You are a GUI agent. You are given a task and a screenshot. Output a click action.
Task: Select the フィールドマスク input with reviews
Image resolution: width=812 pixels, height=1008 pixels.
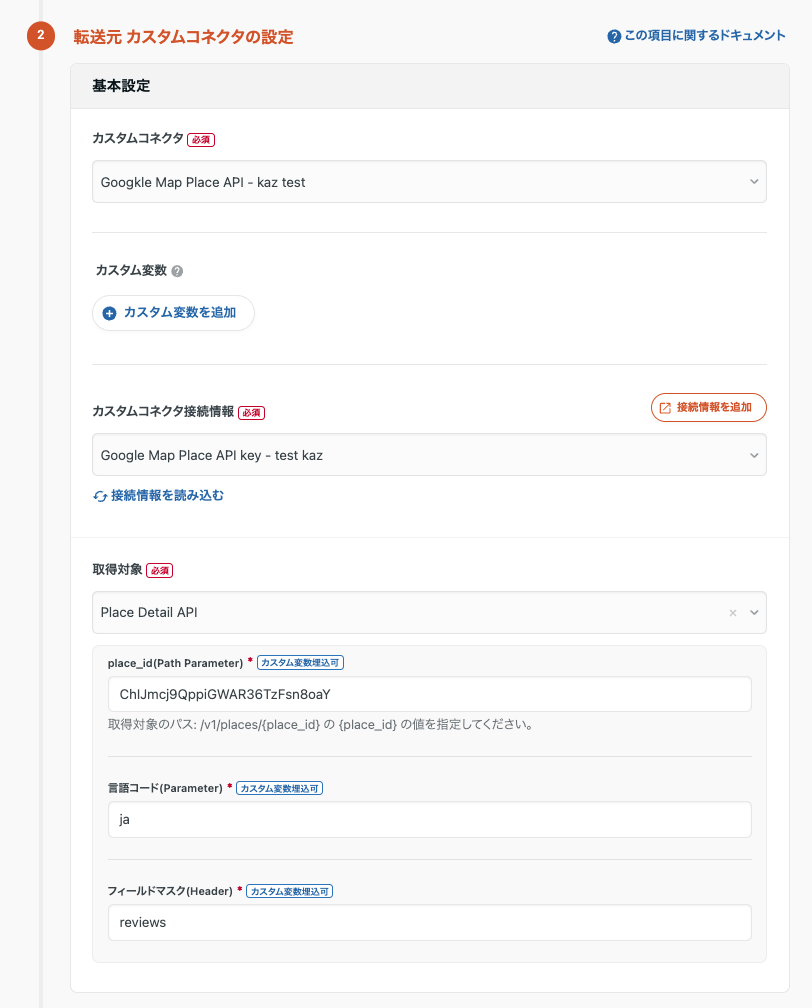pos(429,923)
